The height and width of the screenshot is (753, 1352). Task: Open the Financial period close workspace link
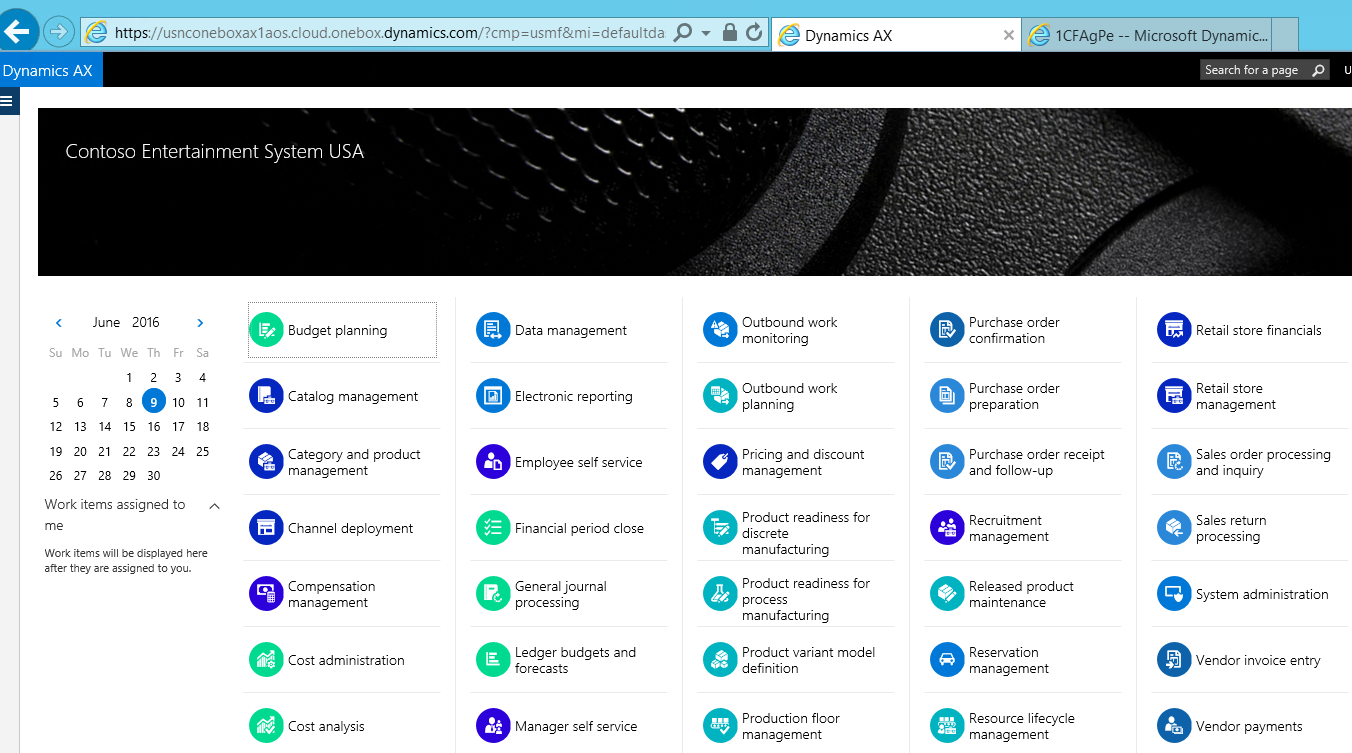coord(579,528)
